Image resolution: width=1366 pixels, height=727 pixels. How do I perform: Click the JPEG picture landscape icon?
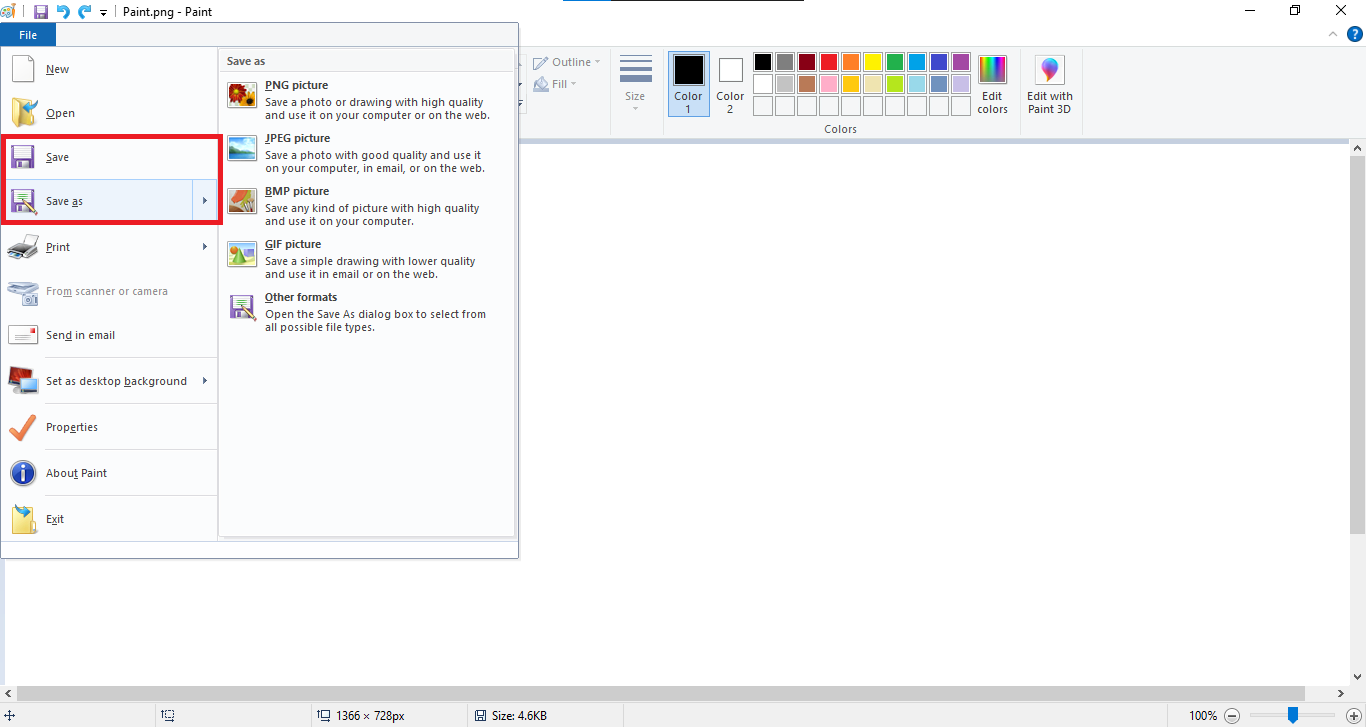pos(242,148)
